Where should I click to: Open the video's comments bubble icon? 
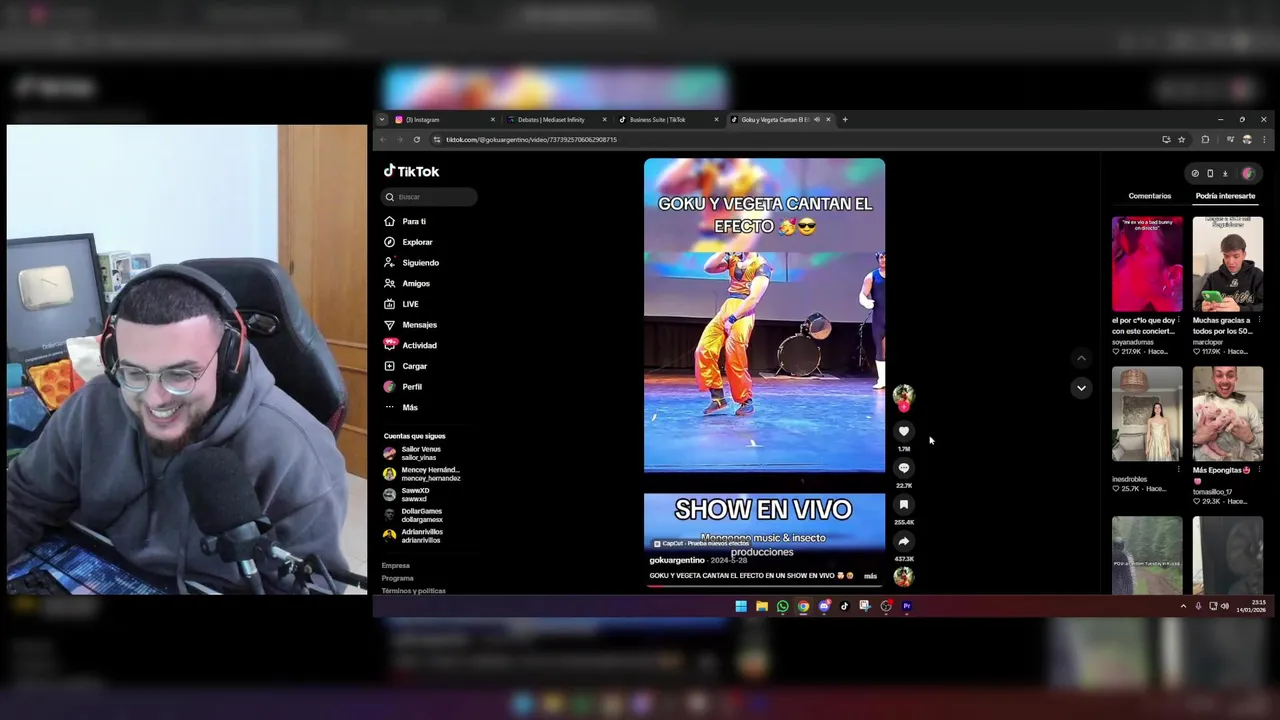coord(904,468)
